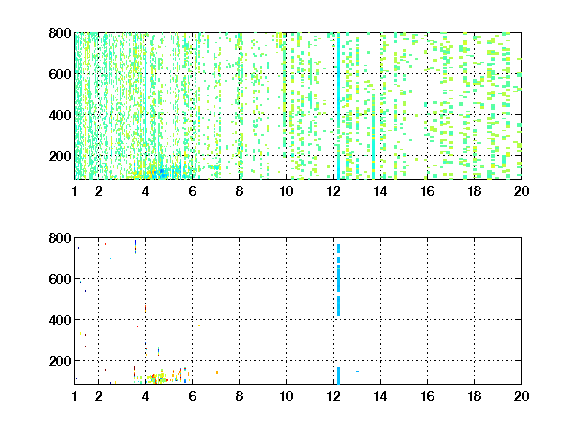Click the x-axis label 12 under bottom plot

333,396
